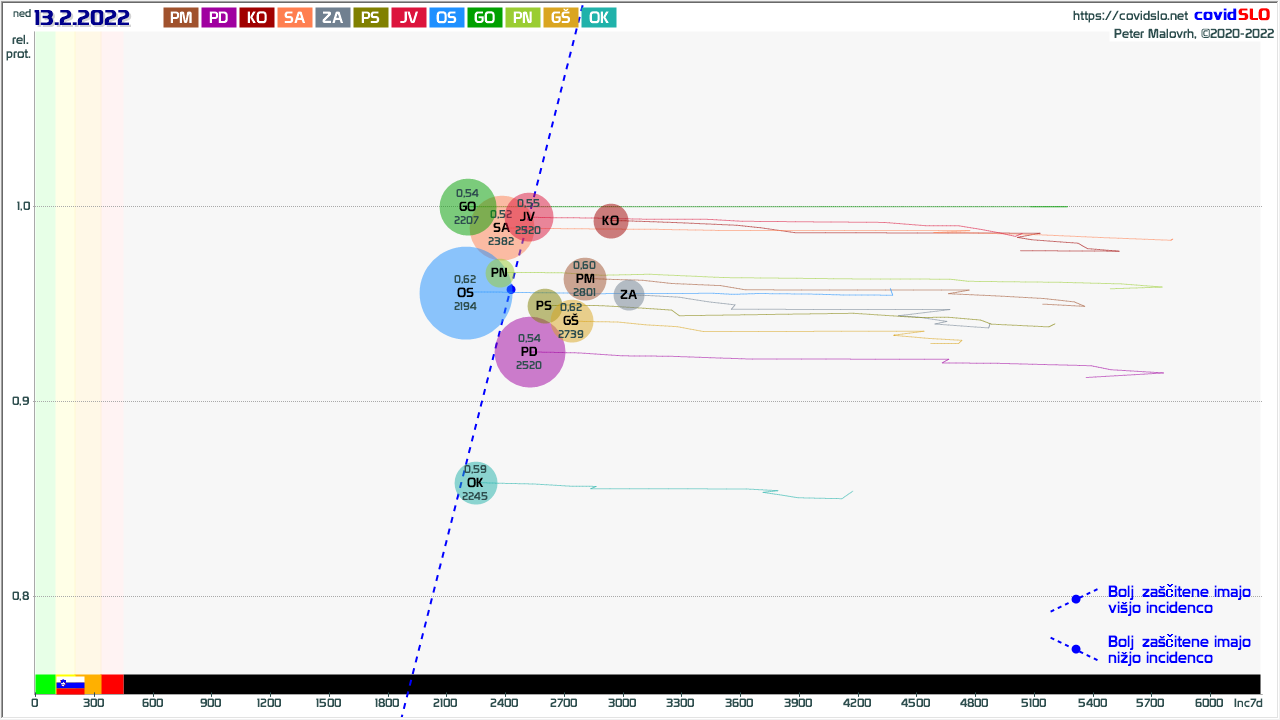This screenshot has width=1280, height=720.
Task: Select the OS blue legend badge
Action: point(446,17)
